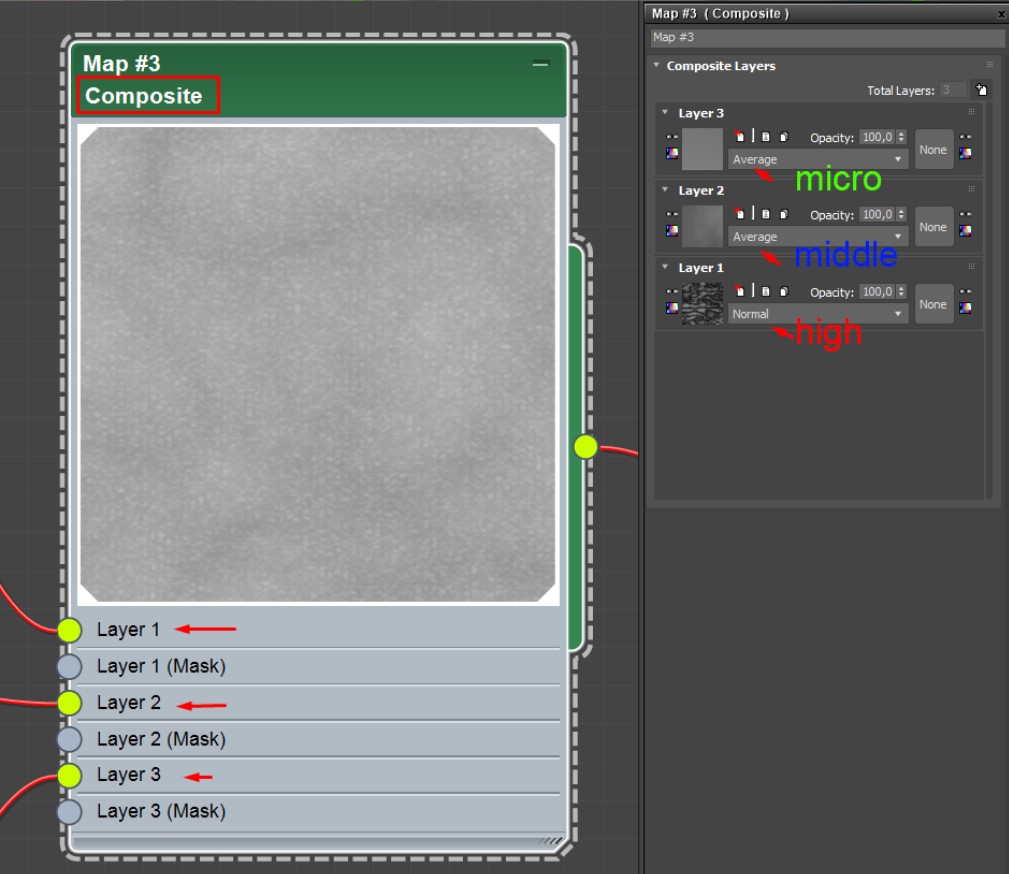
Task: Click the Composite node output socket
Action: pos(586,447)
